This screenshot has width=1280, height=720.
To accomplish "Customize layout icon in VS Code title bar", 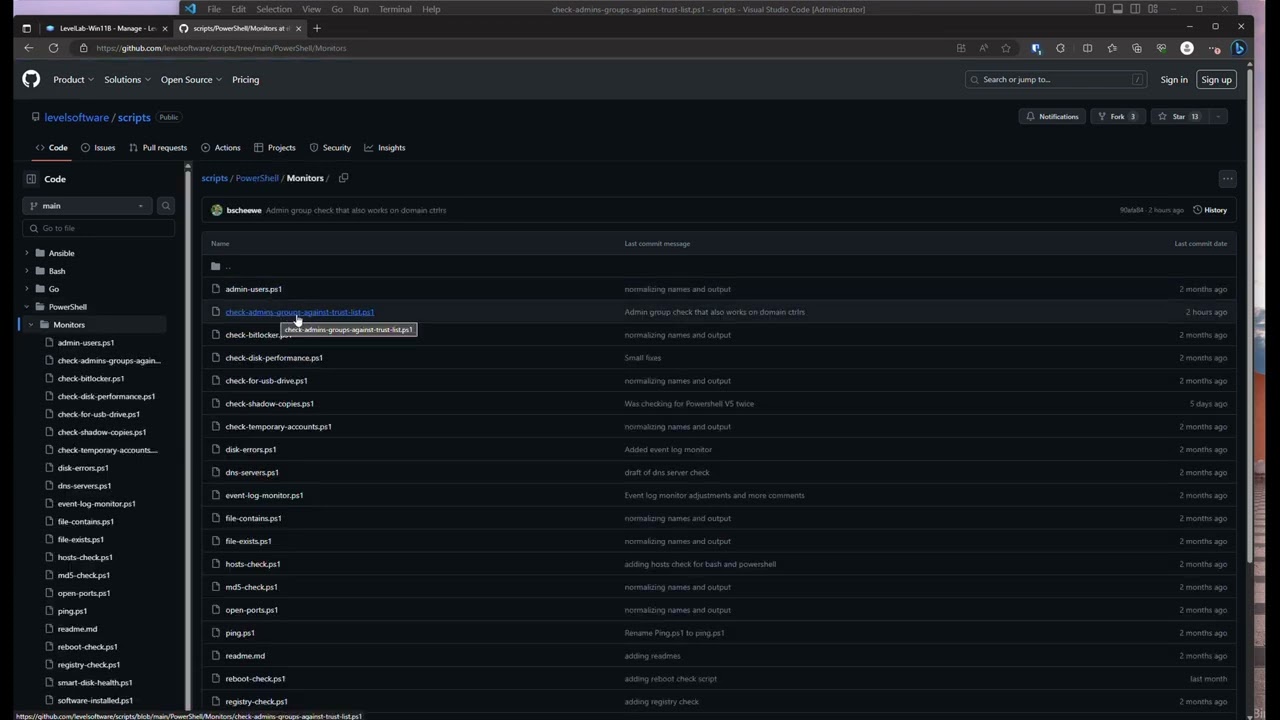I will click(1154, 9).
